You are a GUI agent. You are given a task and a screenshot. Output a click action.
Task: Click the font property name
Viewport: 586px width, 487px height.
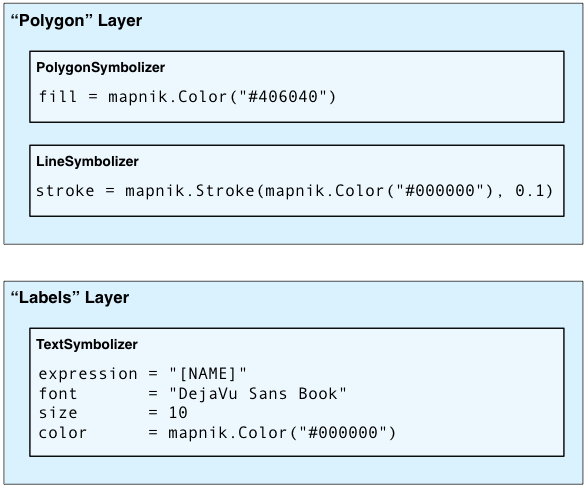[58, 394]
